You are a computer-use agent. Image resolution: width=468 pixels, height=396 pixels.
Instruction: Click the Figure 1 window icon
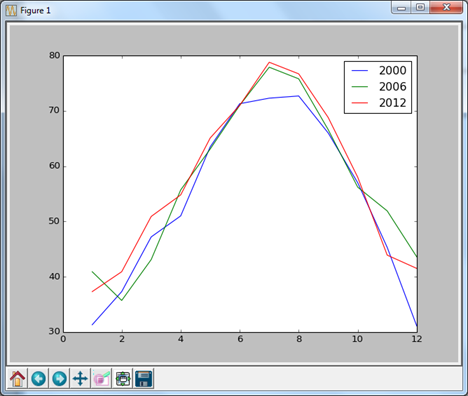11,11
